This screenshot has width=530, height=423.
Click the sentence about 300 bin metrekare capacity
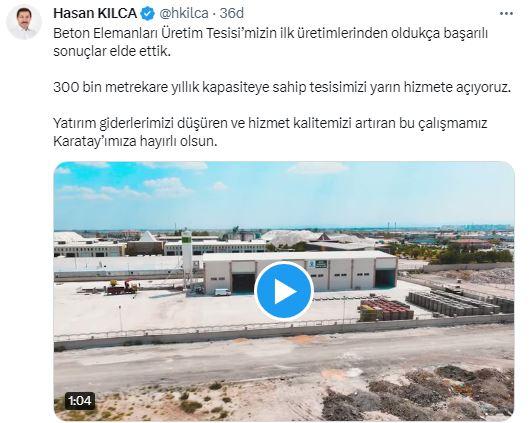(x=282, y=87)
